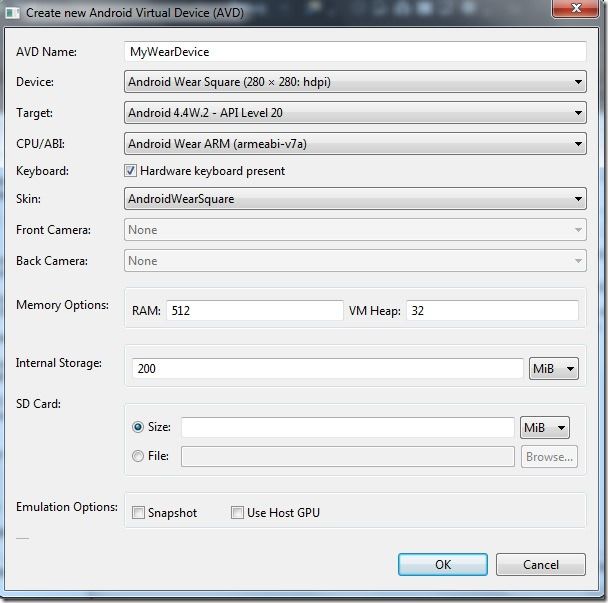This screenshot has height=603, width=608.
Task: Click the AVD window title bar icon
Action: click(x=12, y=13)
